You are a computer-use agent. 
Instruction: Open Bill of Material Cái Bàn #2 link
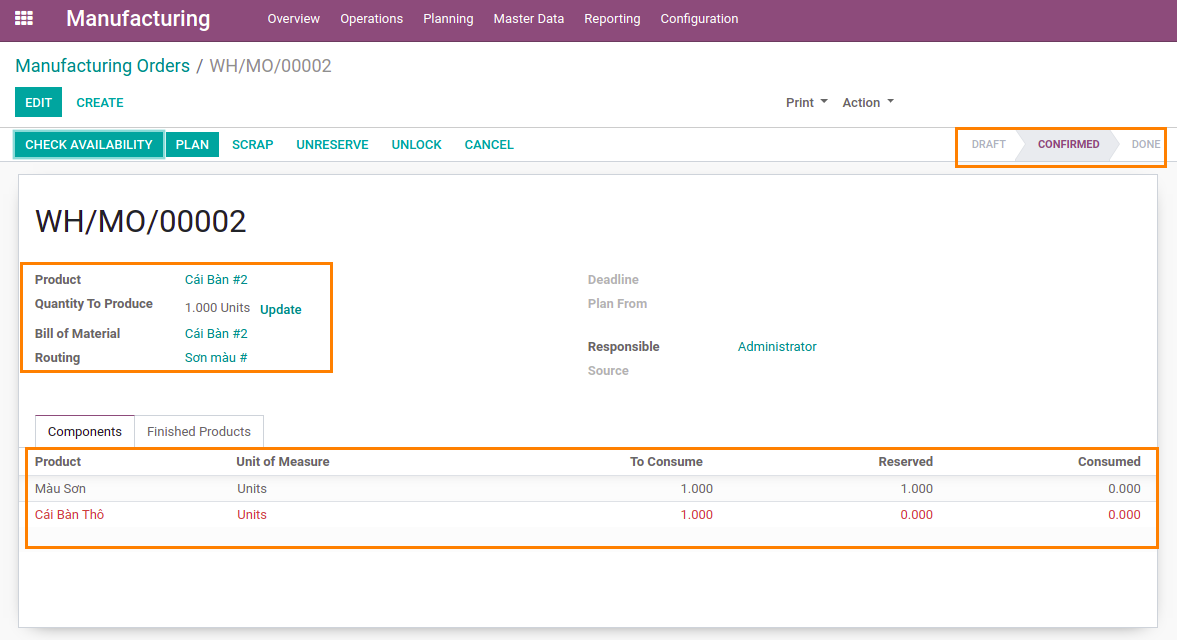coord(216,334)
